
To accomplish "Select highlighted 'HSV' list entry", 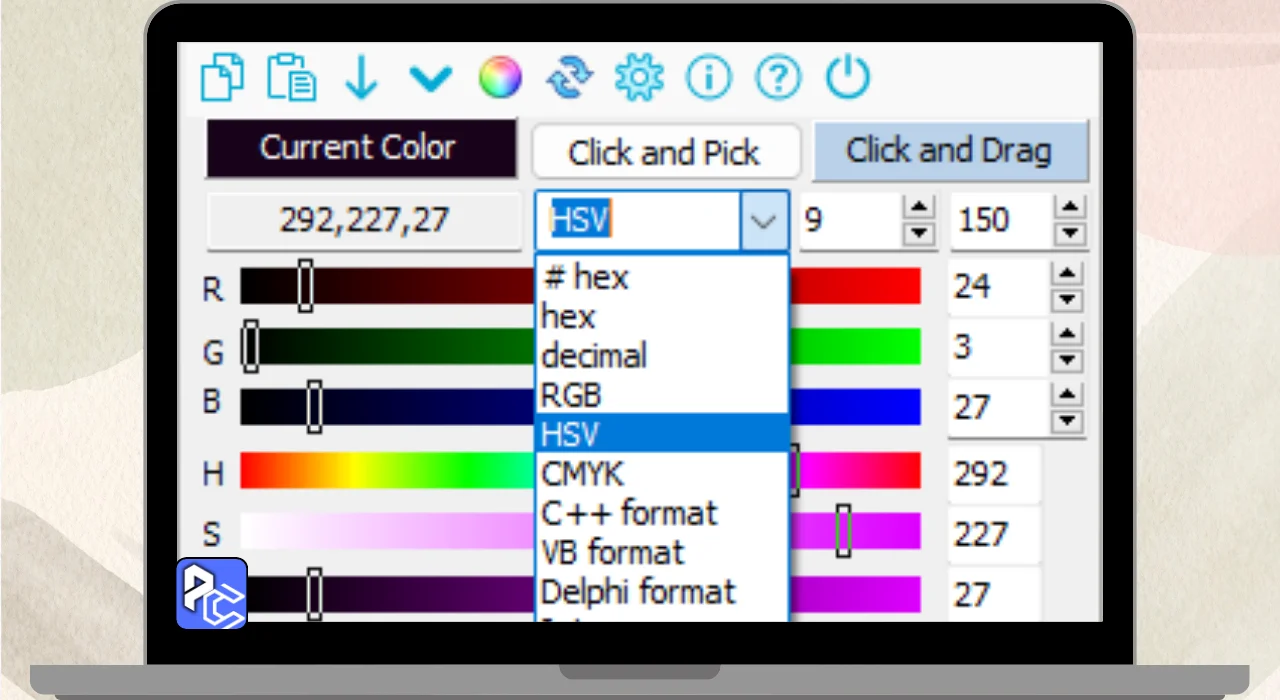I will (x=662, y=434).
